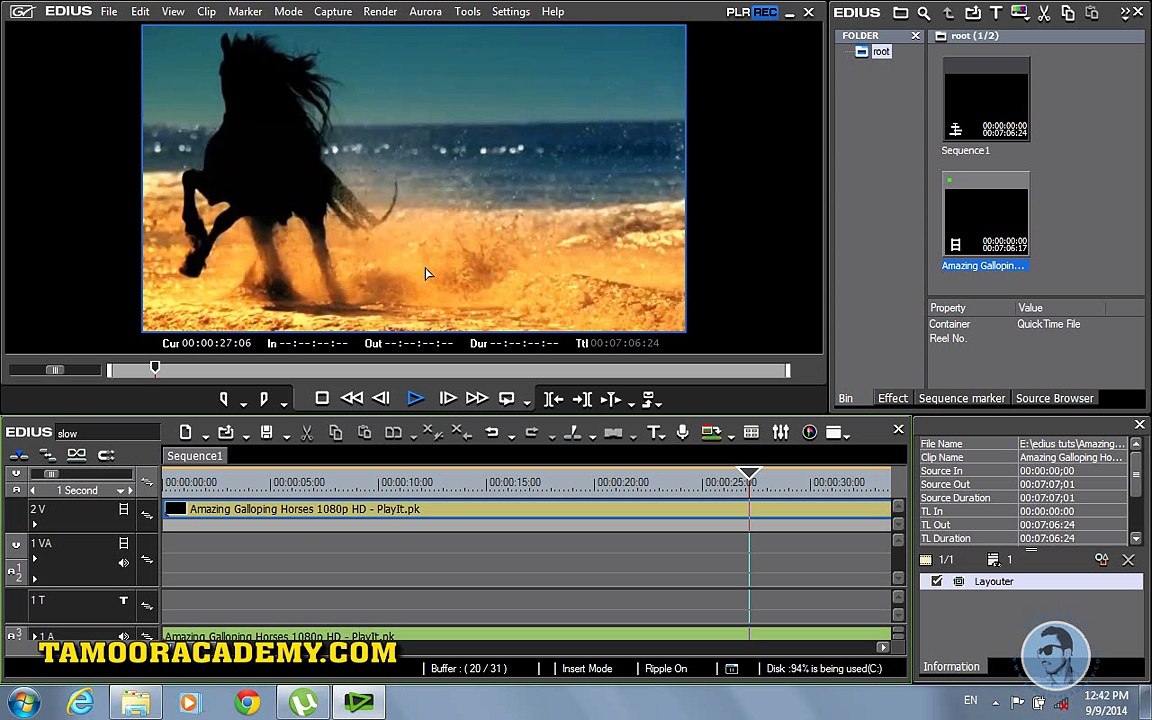Click the Copy icon in the timeline toolbar
This screenshot has height=720, width=1152.
tap(336, 433)
